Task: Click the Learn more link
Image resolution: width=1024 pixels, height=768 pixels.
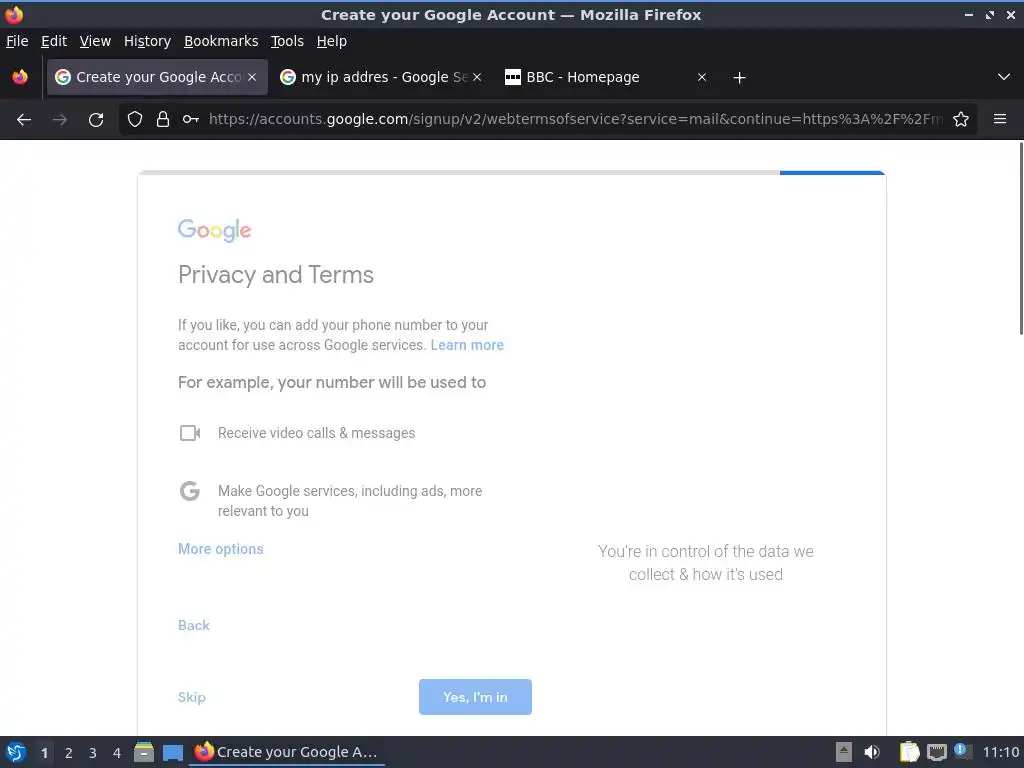Action: click(467, 345)
